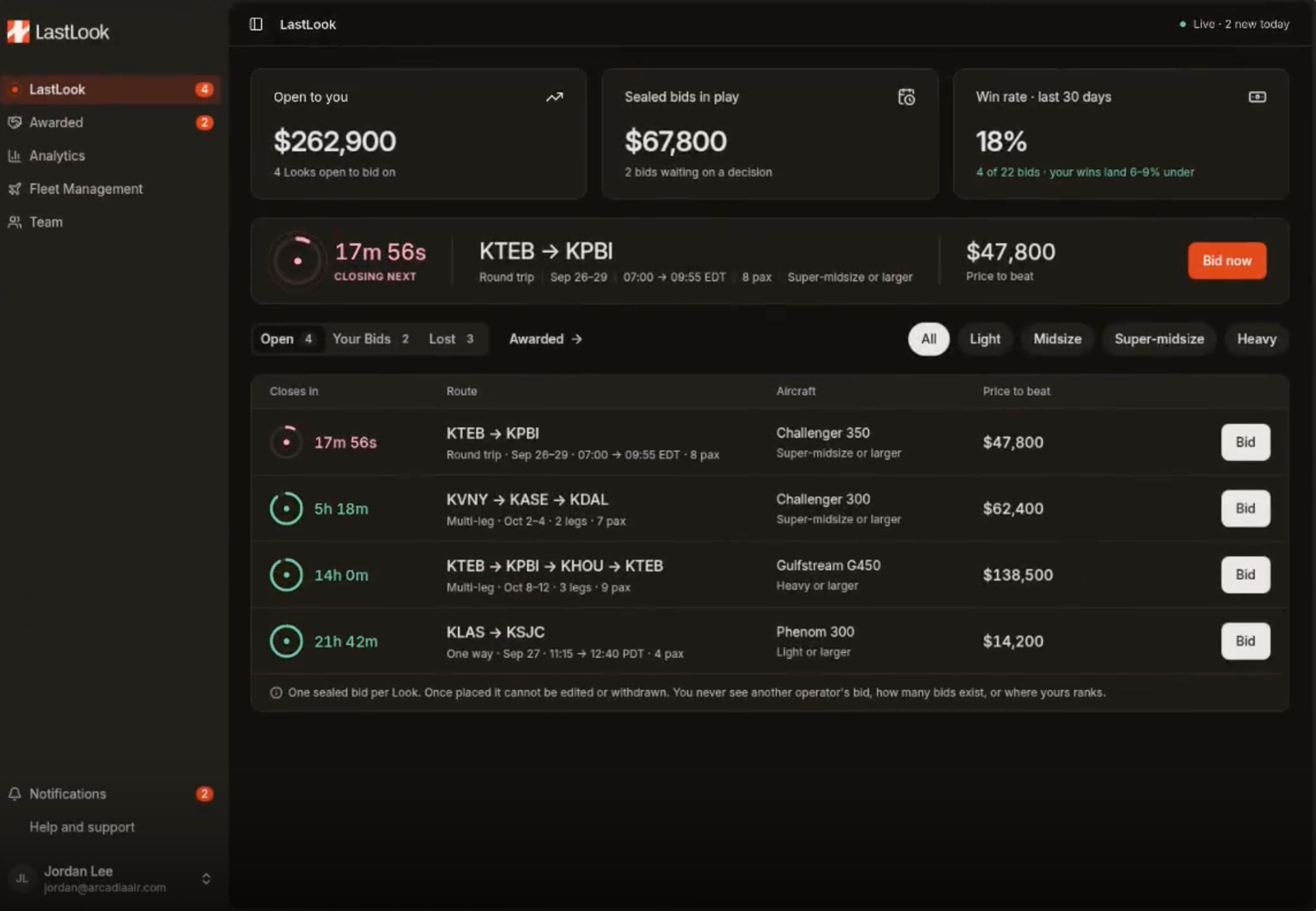Click Phenom 300 aircraft text
The width and height of the screenshot is (1316, 911).
815,632
